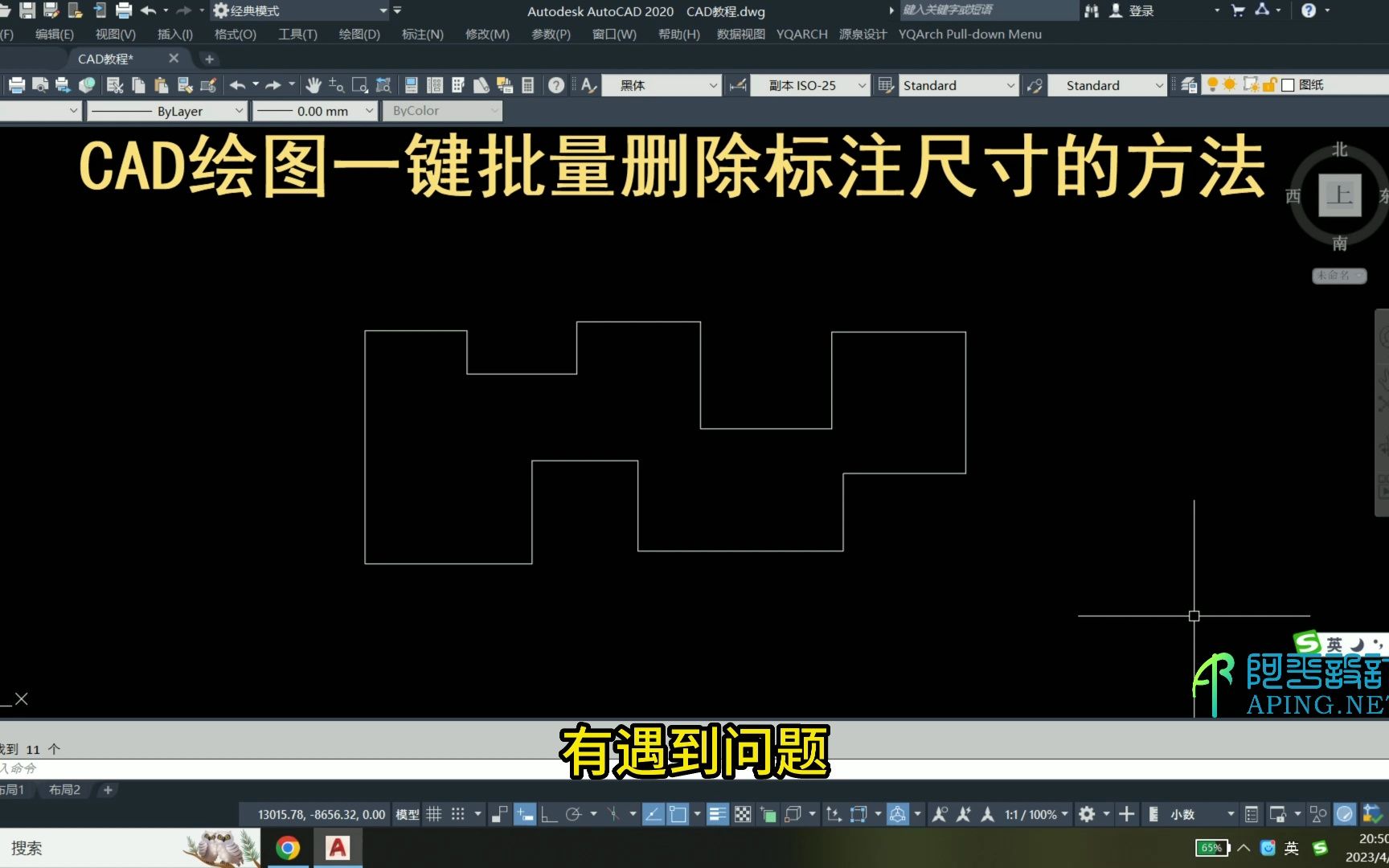Image resolution: width=1389 pixels, height=868 pixels.
Task: Click the Paste clipboard icon
Action: (x=162, y=85)
